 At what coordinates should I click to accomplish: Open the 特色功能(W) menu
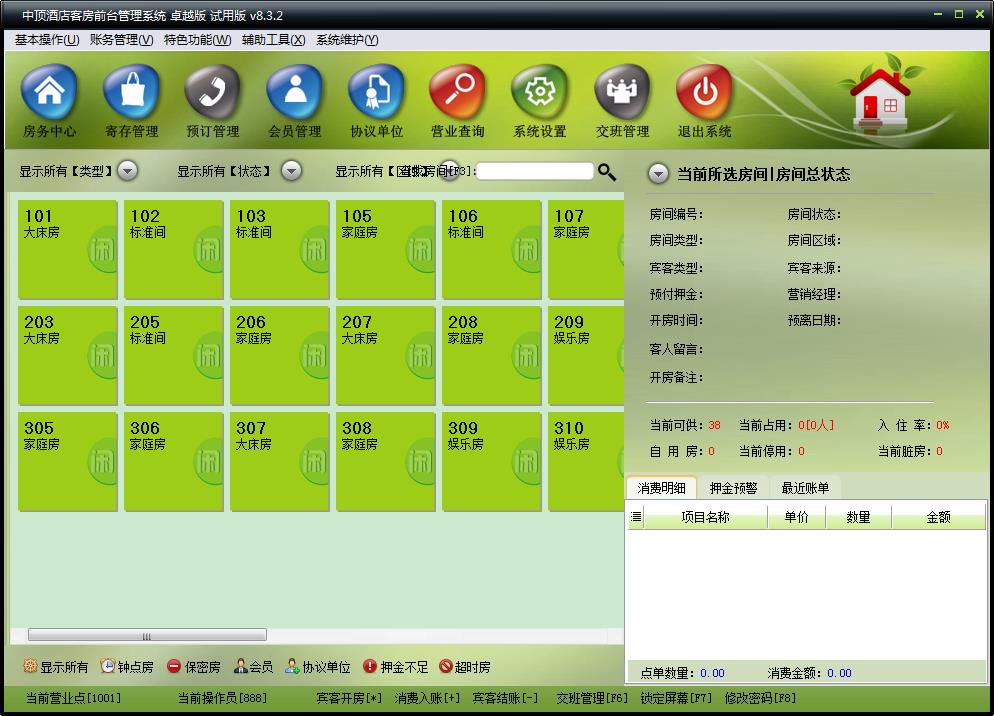click(197, 40)
